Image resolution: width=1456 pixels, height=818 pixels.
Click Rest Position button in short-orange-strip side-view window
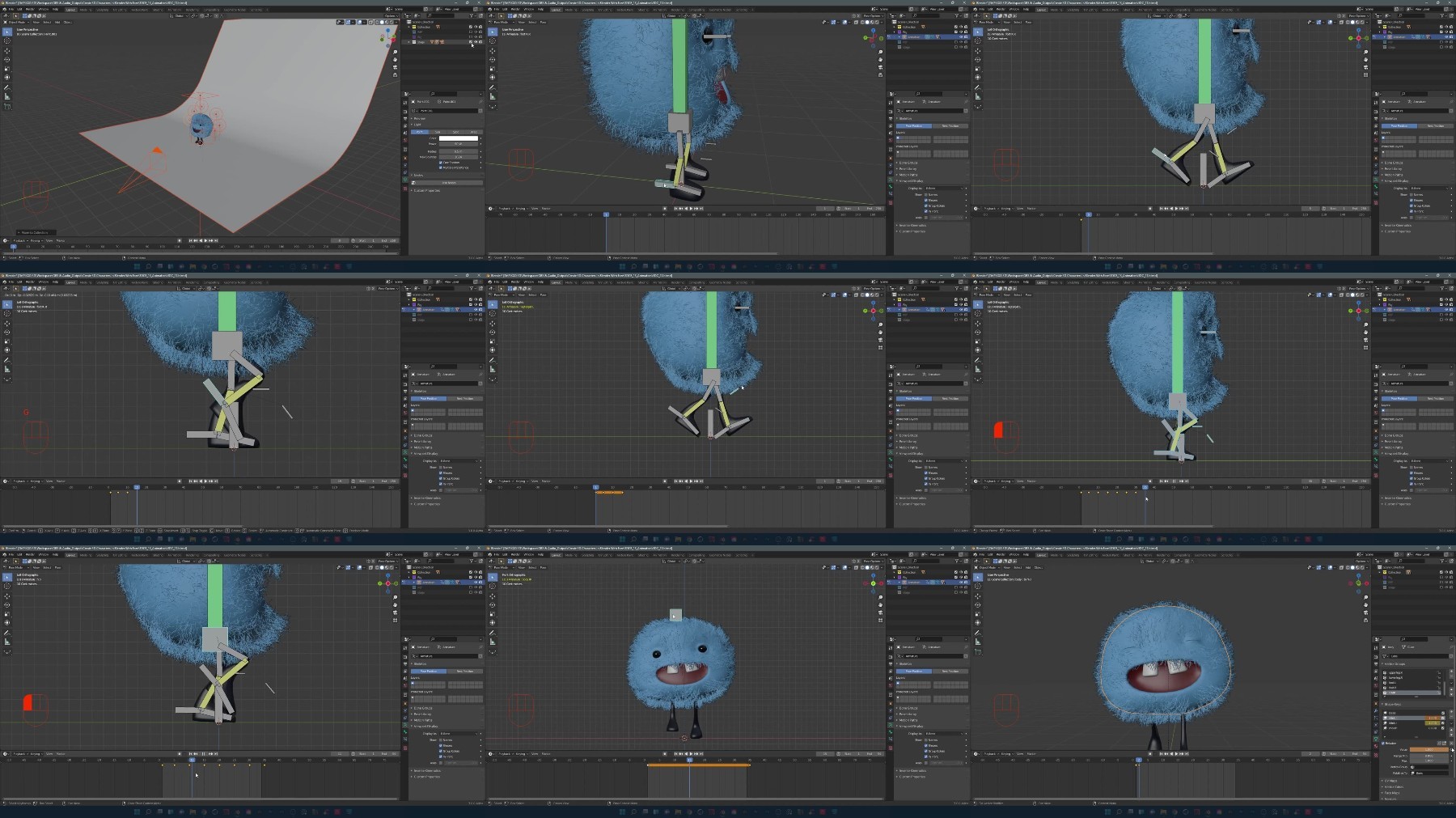point(950,398)
